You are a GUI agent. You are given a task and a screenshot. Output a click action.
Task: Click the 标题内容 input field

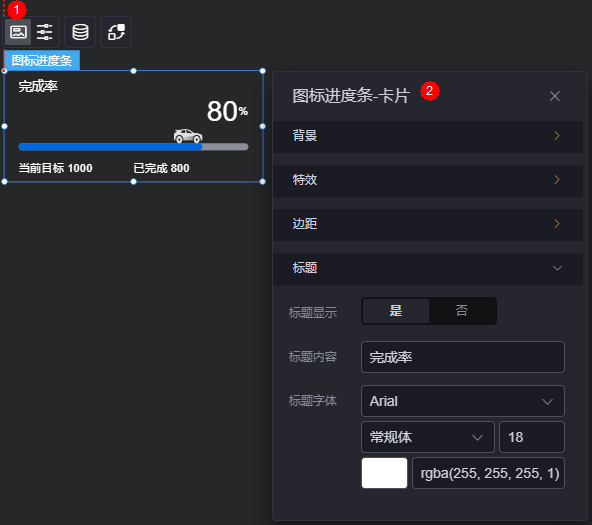[x=462, y=357]
